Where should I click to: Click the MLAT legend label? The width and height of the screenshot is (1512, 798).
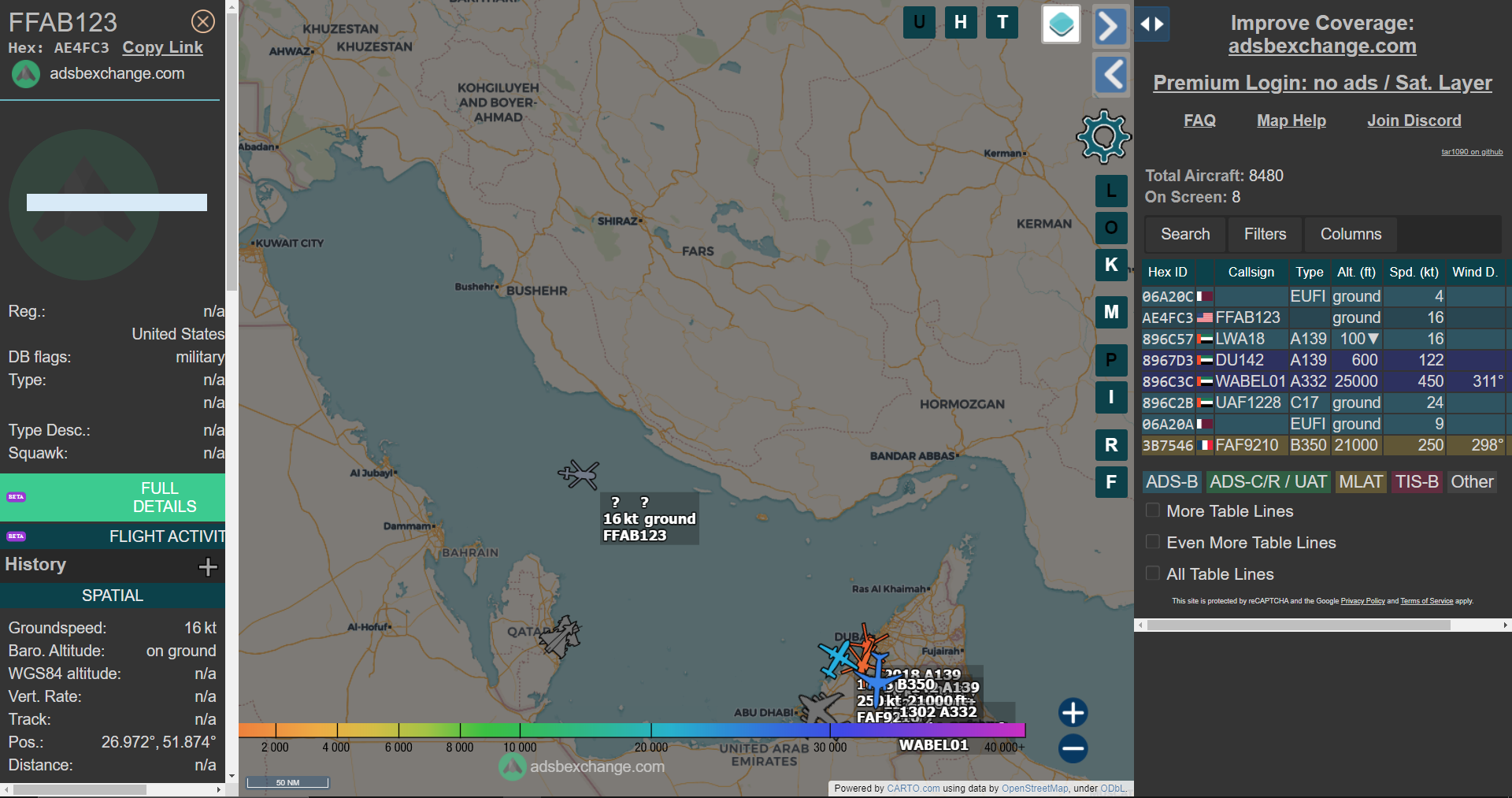[x=1361, y=482]
